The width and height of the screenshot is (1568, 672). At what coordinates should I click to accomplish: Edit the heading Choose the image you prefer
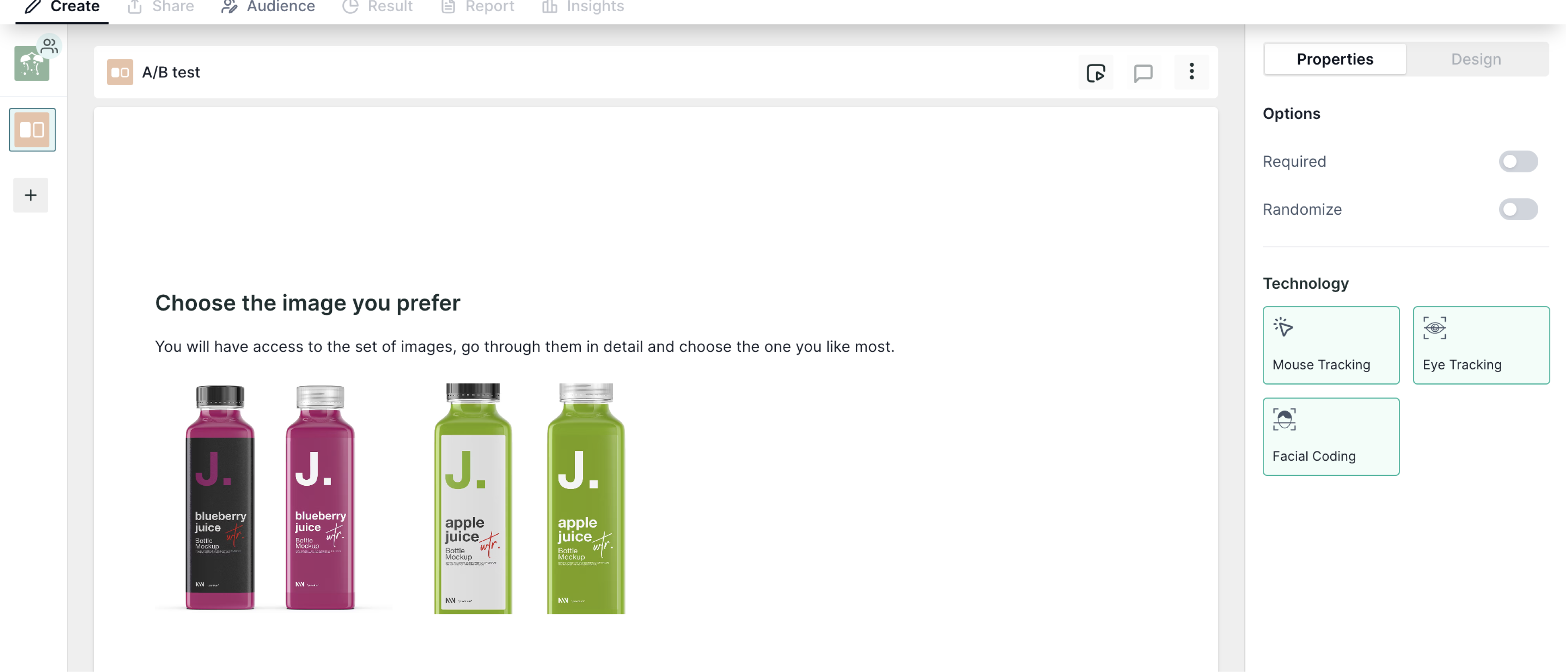pos(307,303)
